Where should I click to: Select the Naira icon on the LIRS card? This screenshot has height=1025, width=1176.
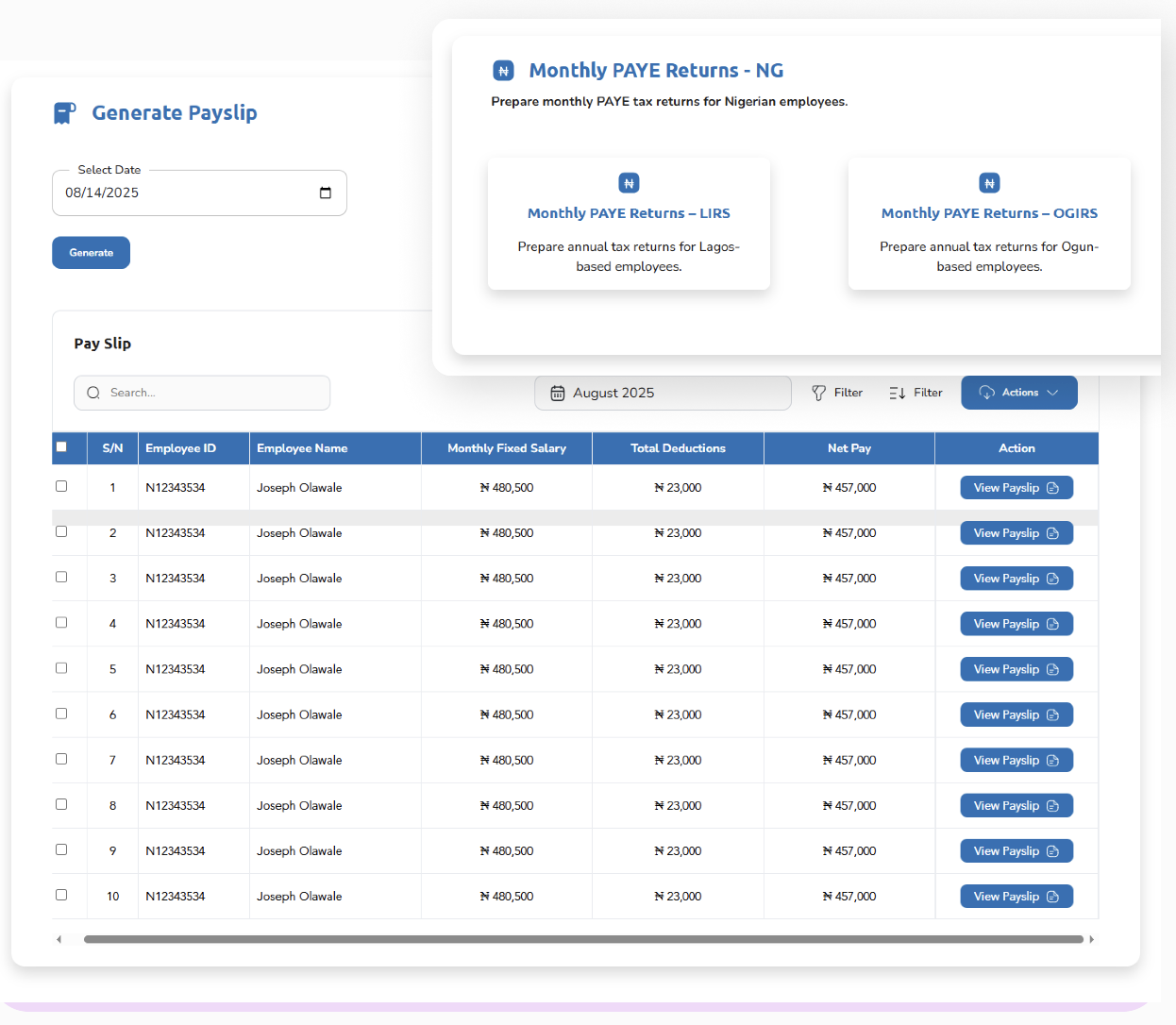pos(629,183)
